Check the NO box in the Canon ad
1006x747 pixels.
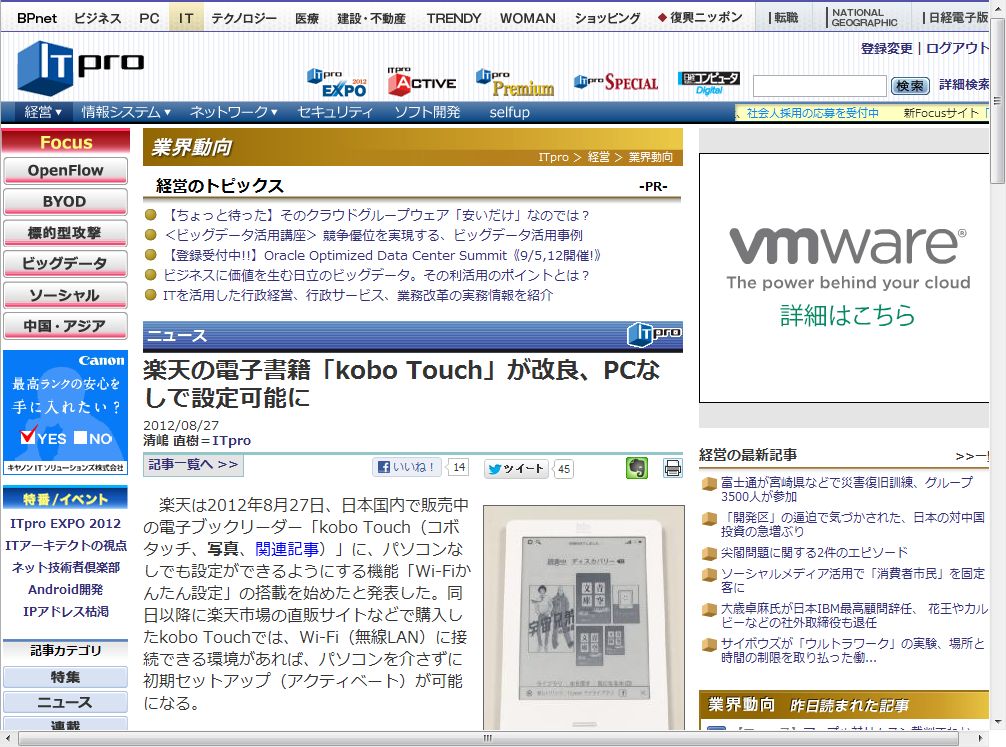tap(80, 437)
